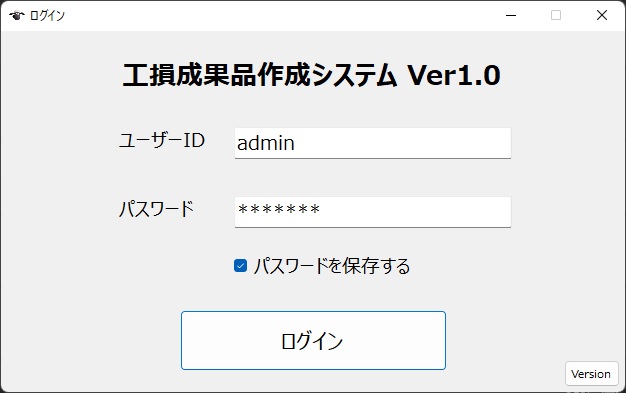Focus the パスワード input field
This screenshot has height=396, width=626.
[x=372, y=212]
